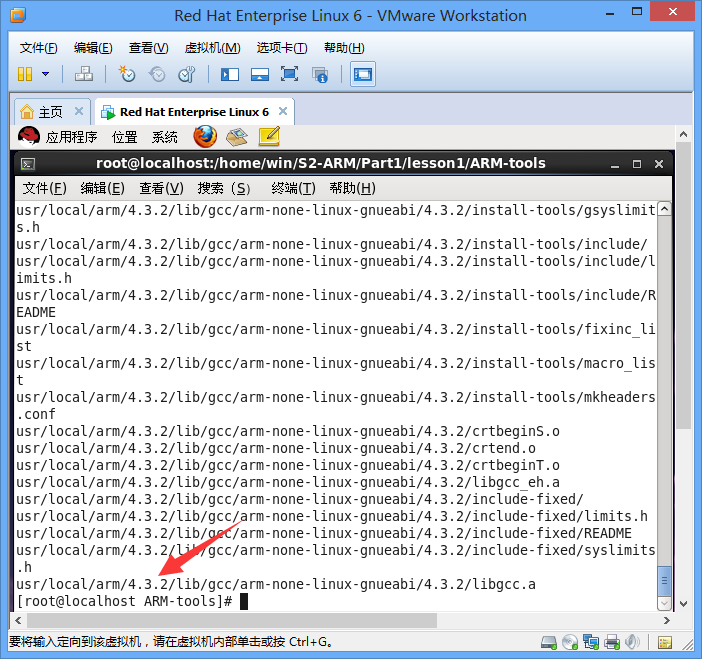Show or hide the library sidebar icon

(x=230, y=74)
